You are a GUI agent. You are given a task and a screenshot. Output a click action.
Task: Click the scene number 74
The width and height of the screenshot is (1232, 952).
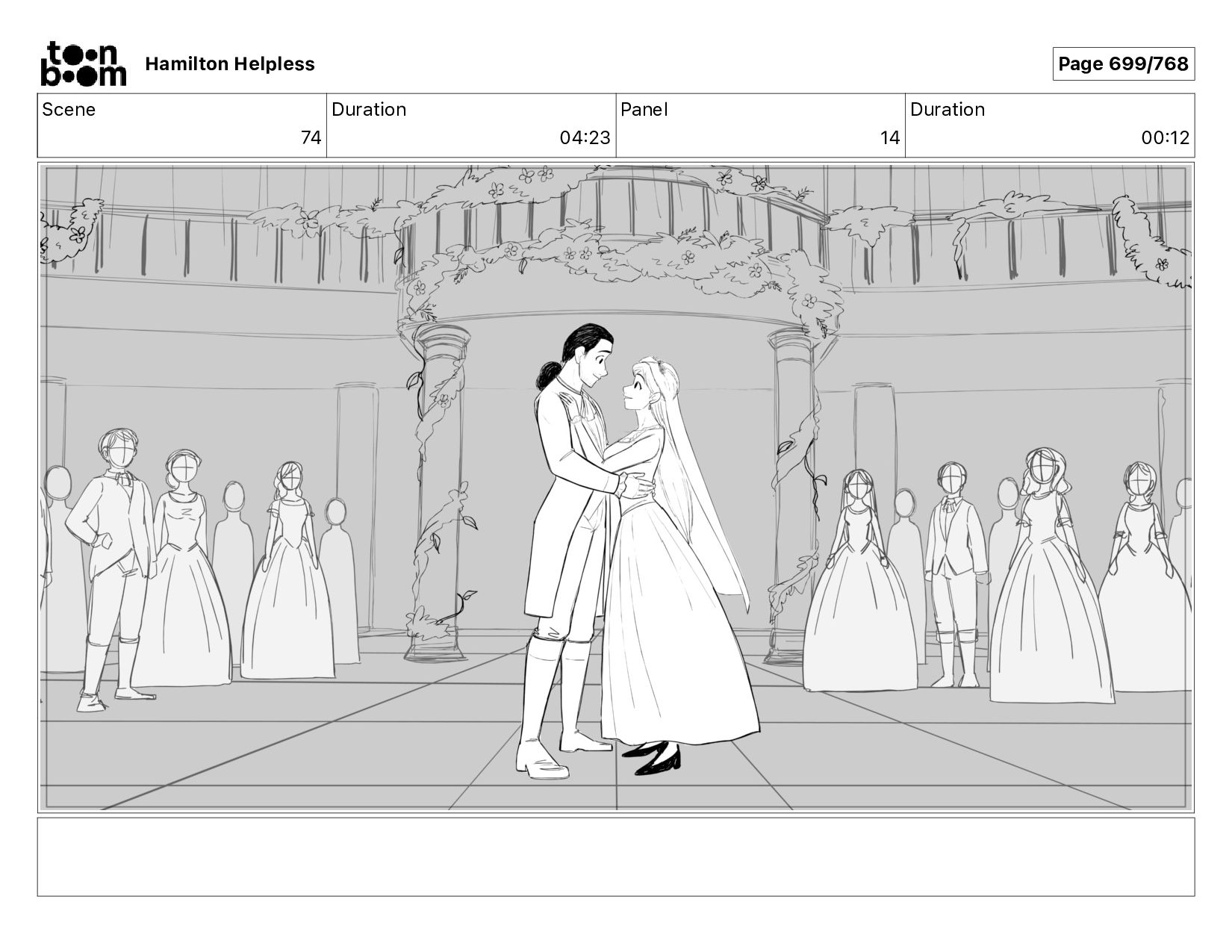click(x=311, y=138)
